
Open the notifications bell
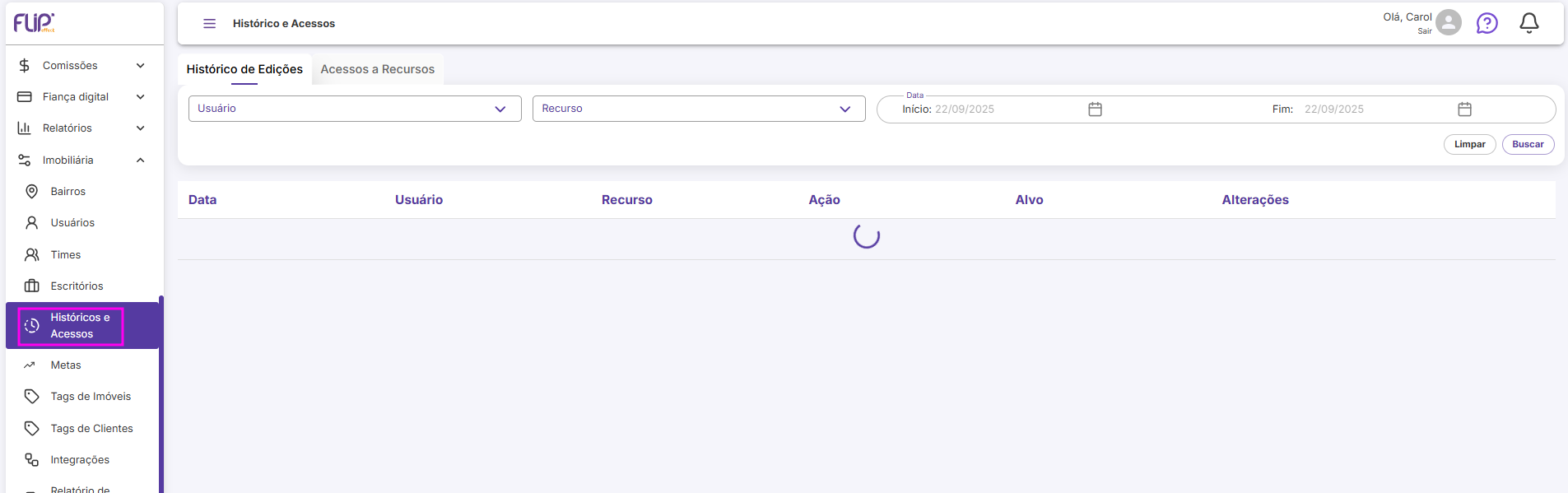pos(1529,23)
